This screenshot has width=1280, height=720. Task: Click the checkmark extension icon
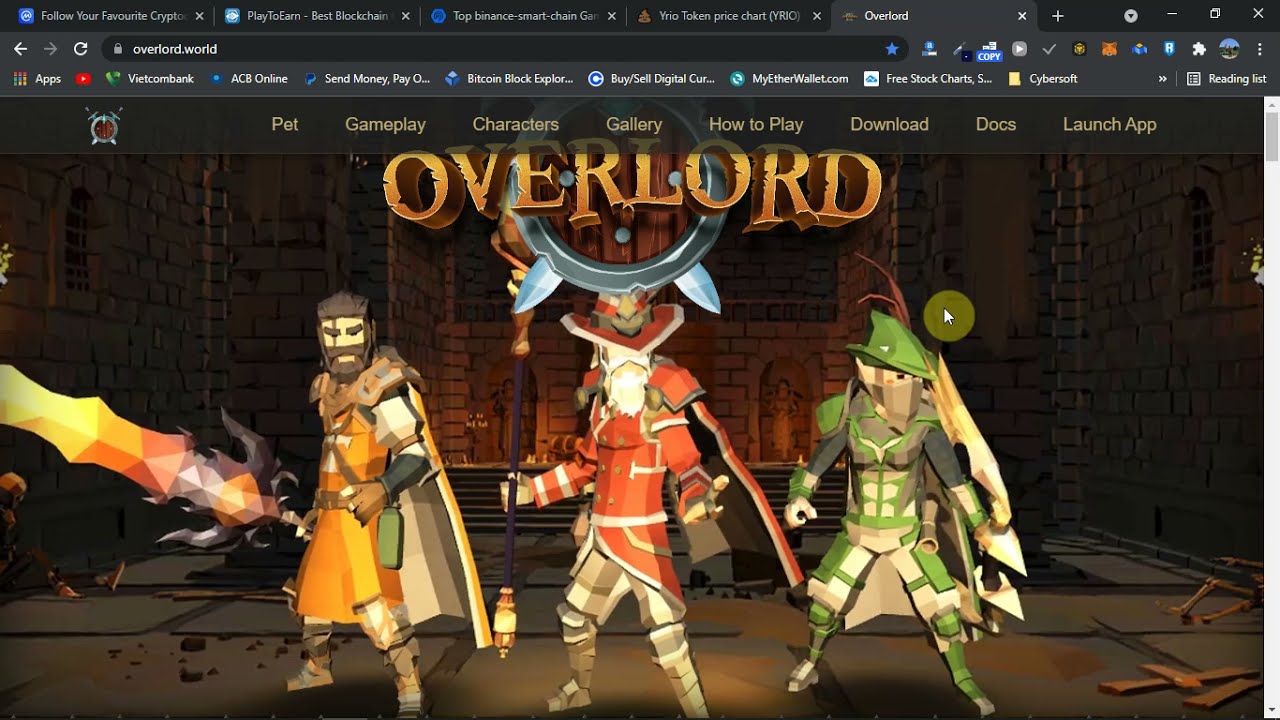1049,48
